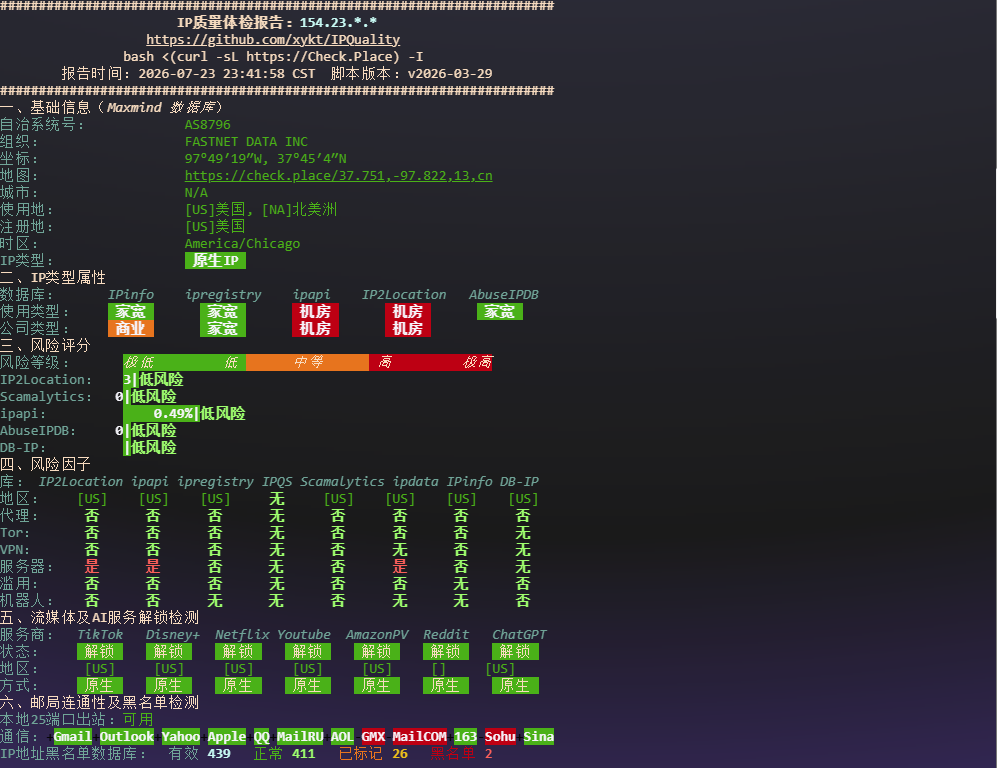This screenshot has width=997, height=768.
Task: Click the Reddit 原生 method badge
Action: [x=446, y=686]
